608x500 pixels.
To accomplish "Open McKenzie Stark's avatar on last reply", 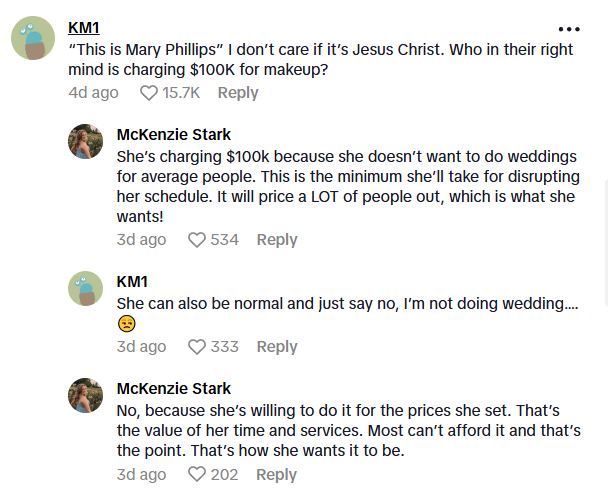I will pyautogui.click(x=86, y=396).
